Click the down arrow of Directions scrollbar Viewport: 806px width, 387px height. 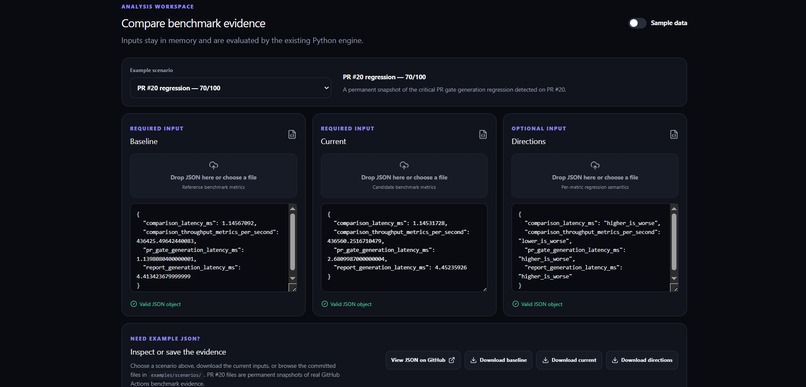tap(674, 278)
